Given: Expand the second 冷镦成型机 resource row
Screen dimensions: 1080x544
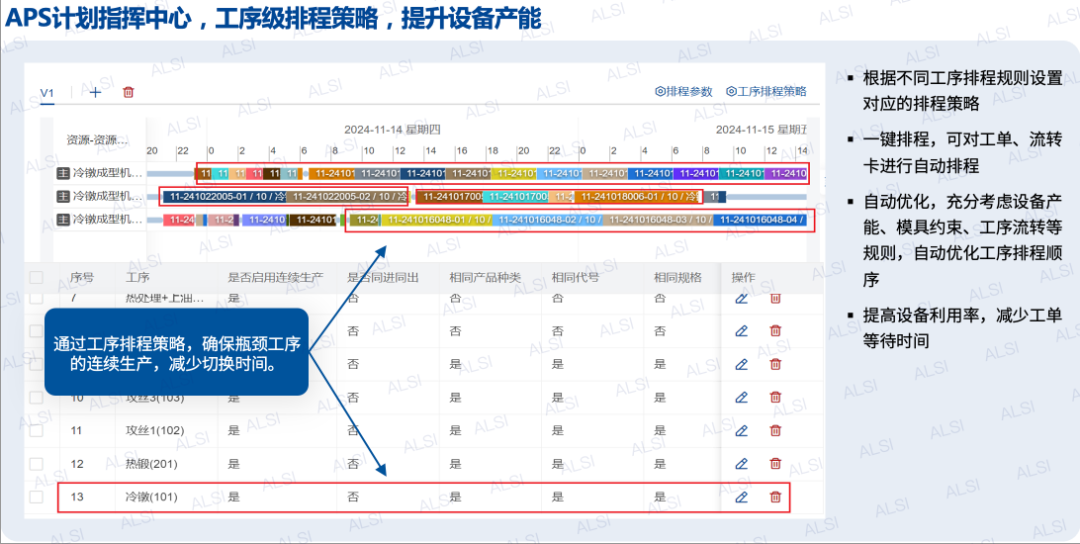Looking at the screenshot, I should (x=62, y=196).
